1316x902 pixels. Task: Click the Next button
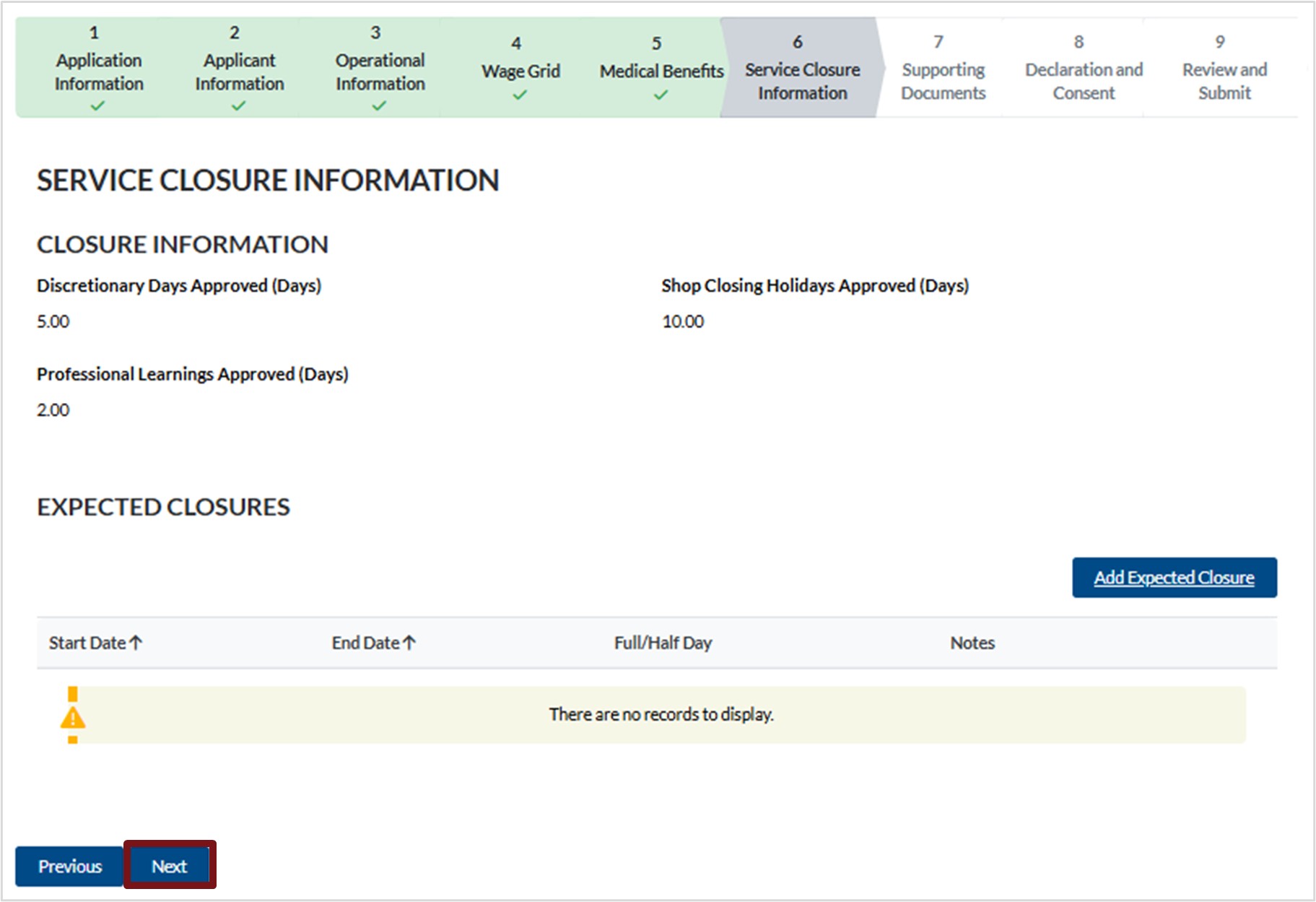169,866
